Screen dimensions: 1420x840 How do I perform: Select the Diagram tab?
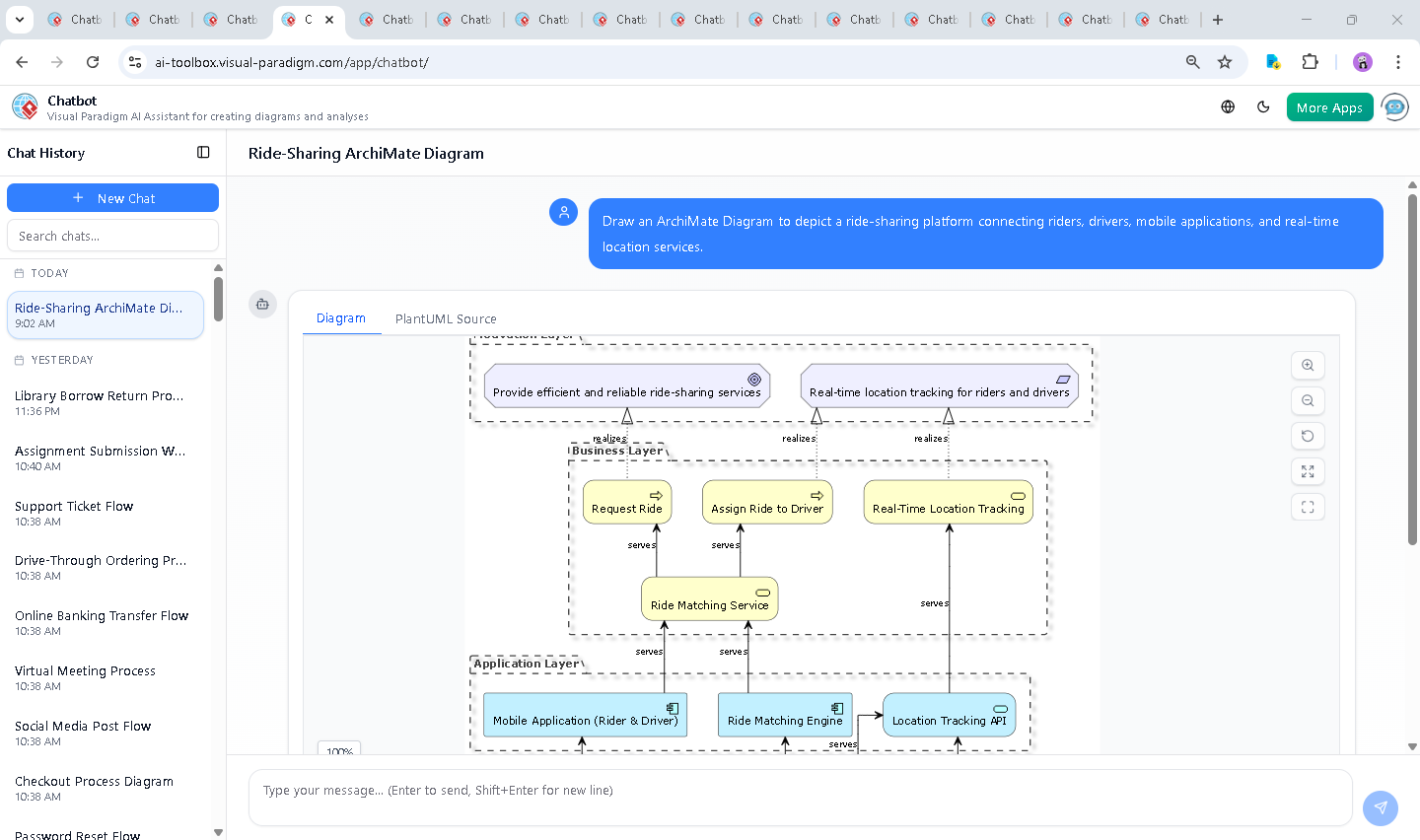pos(341,318)
